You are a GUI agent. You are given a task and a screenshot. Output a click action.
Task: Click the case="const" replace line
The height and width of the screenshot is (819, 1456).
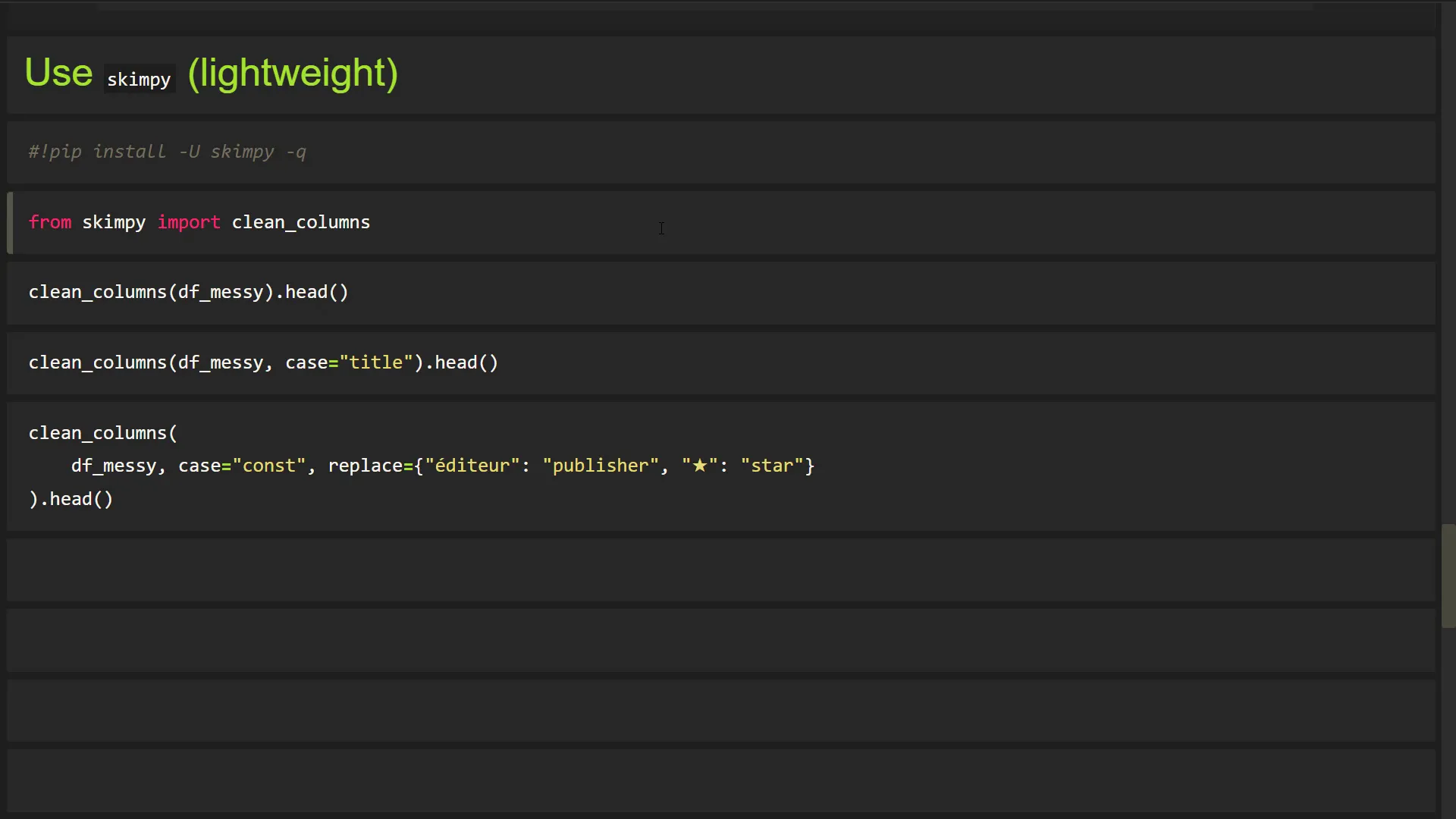(x=443, y=466)
